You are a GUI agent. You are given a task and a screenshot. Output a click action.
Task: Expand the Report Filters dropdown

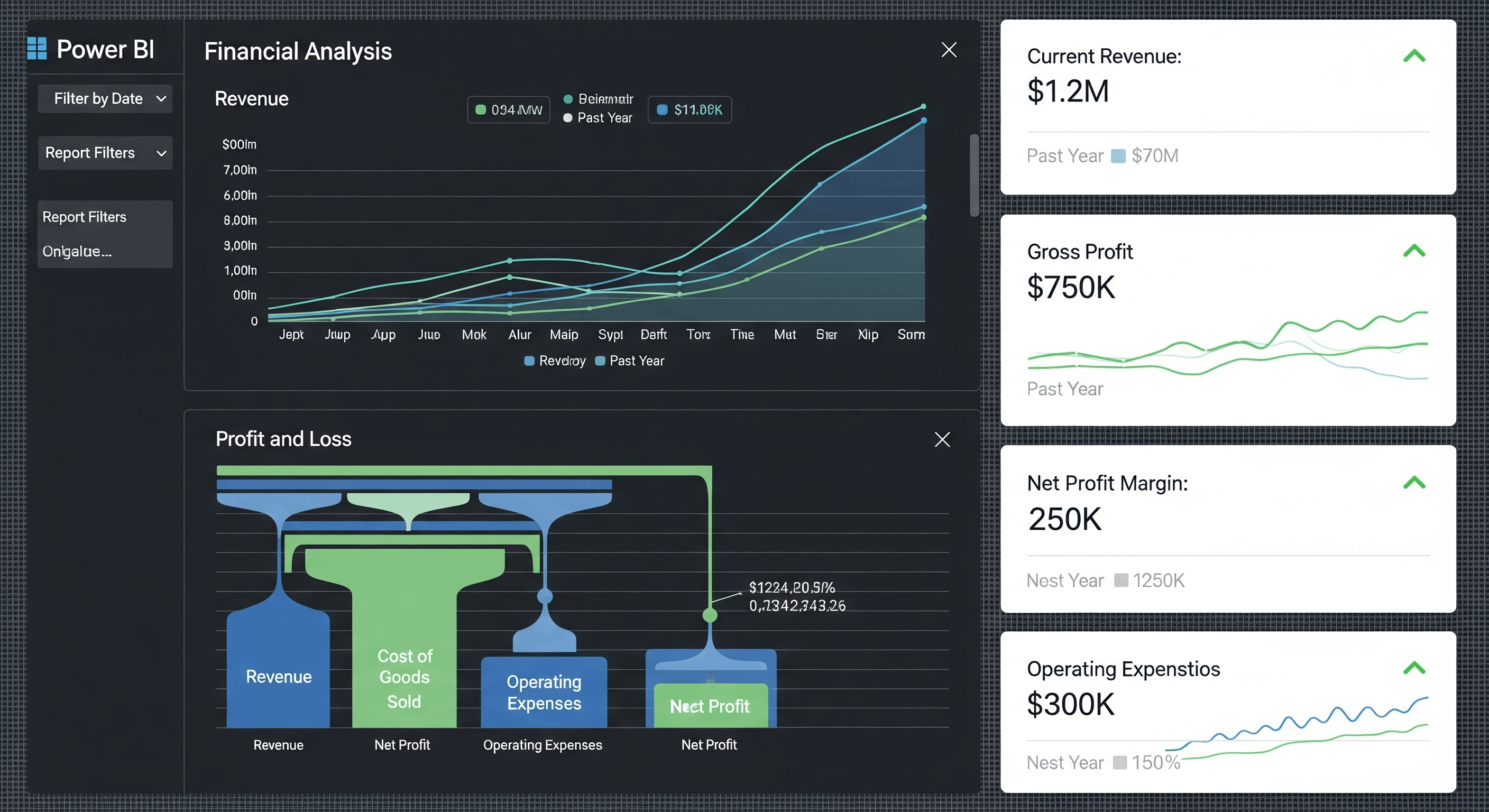coord(105,153)
